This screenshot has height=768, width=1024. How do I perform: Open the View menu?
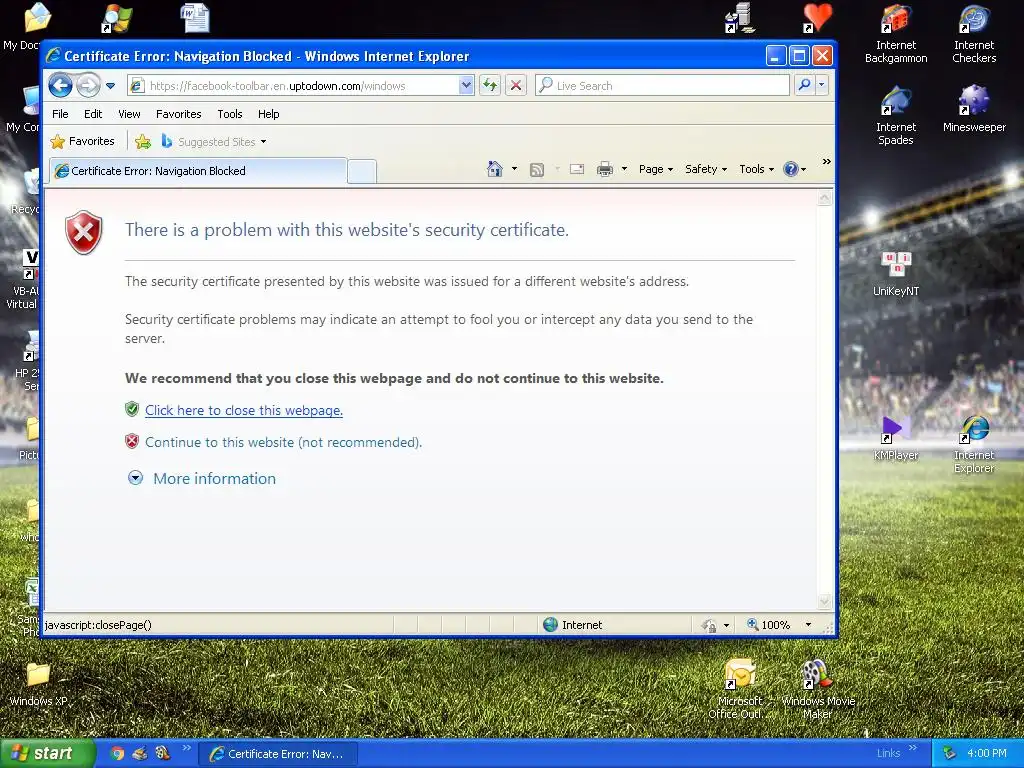click(x=129, y=114)
